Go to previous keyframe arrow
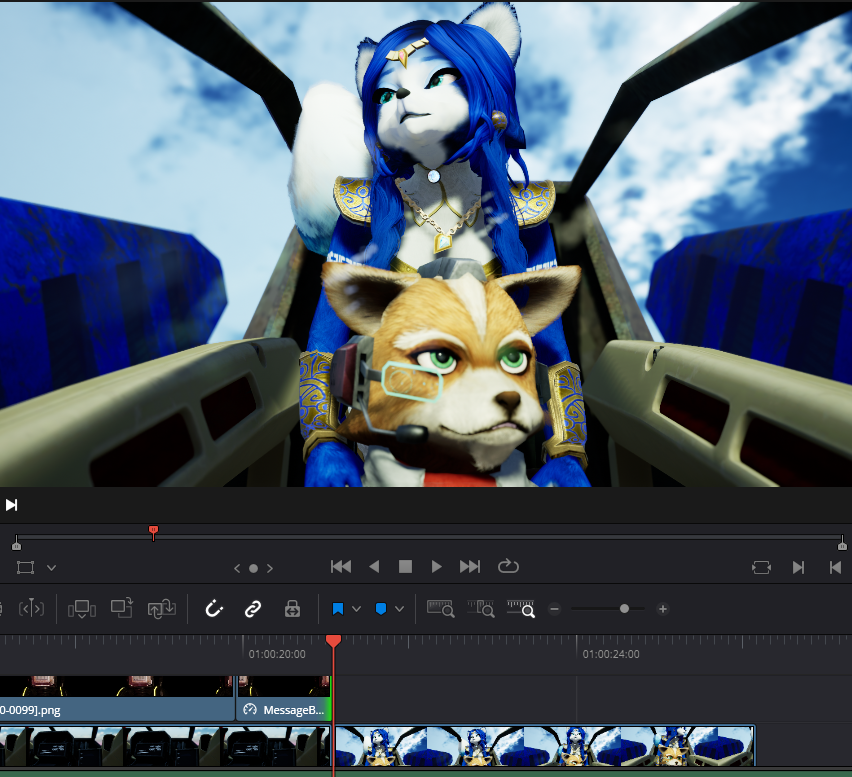Screen dimensions: 852x777 [237, 568]
